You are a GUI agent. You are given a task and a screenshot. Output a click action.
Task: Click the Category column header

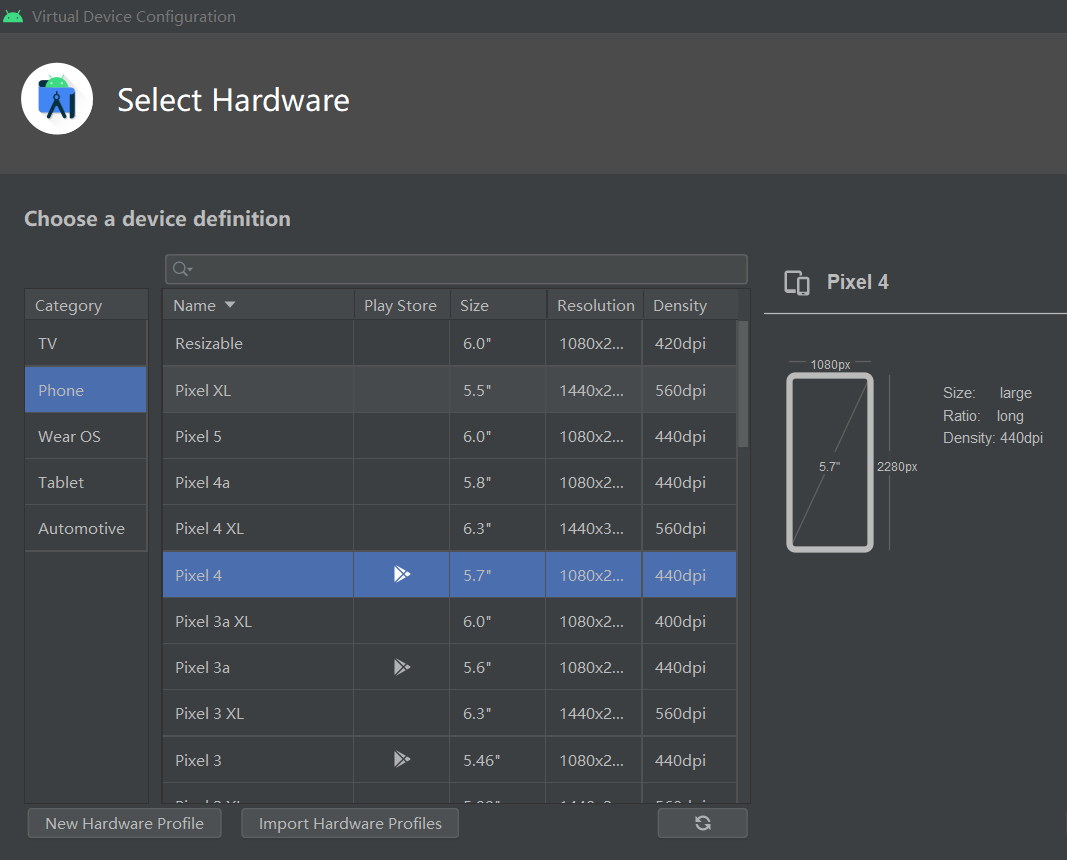(86, 305)
